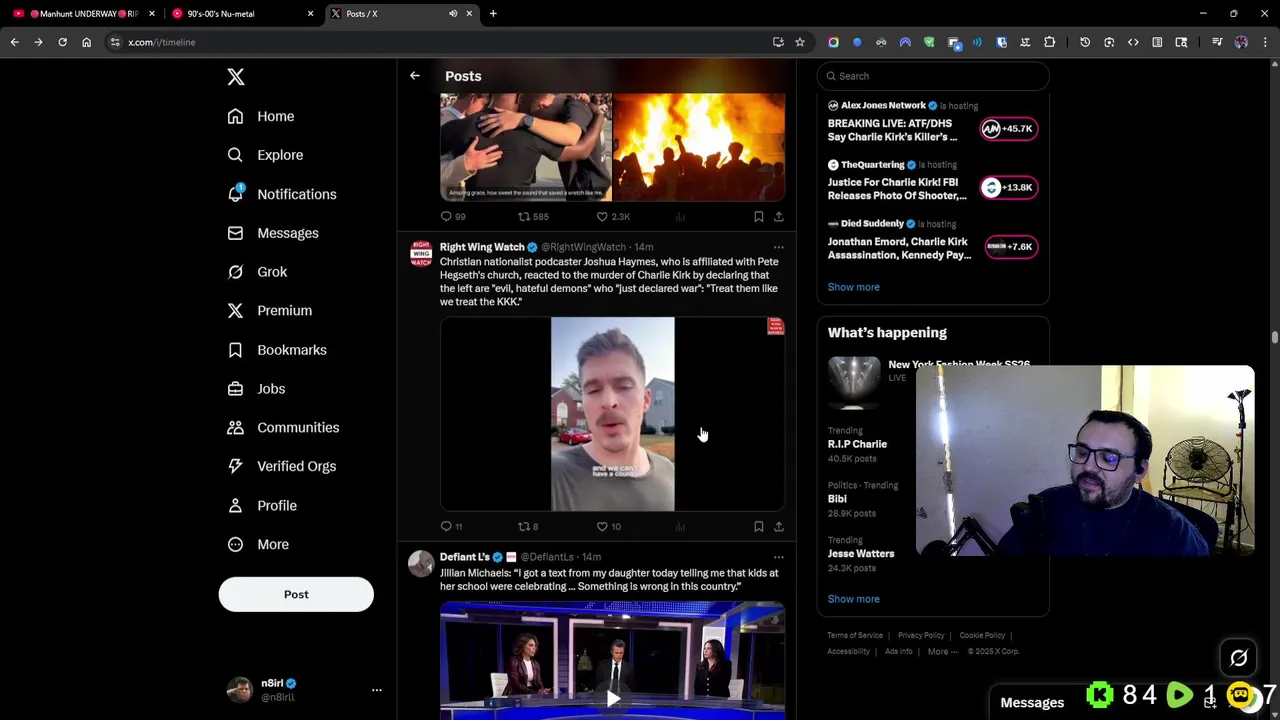This screenshot has width=1280, height=720.
Task: Open Explore page
Action: click(x=265, y=155)
